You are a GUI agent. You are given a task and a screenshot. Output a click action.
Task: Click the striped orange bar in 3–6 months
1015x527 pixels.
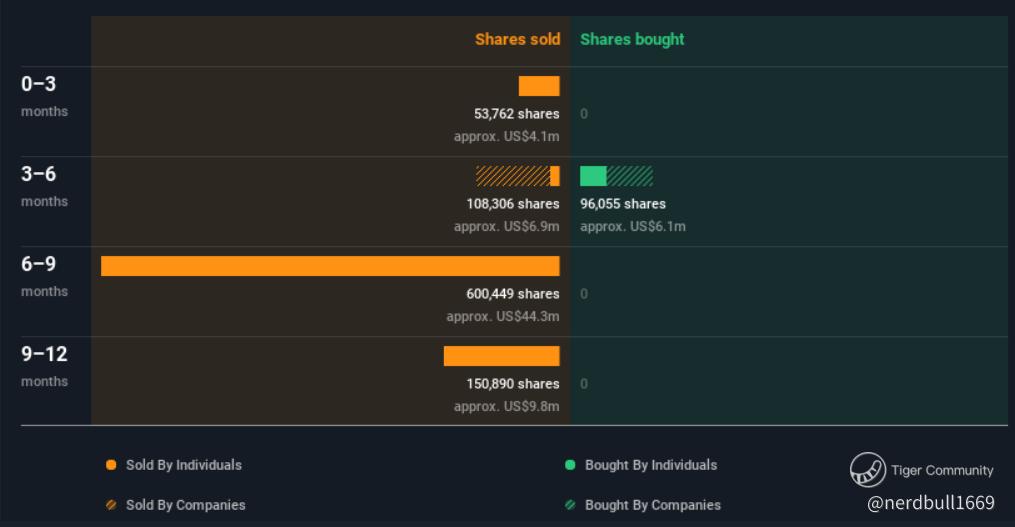(x=512, y=176)
